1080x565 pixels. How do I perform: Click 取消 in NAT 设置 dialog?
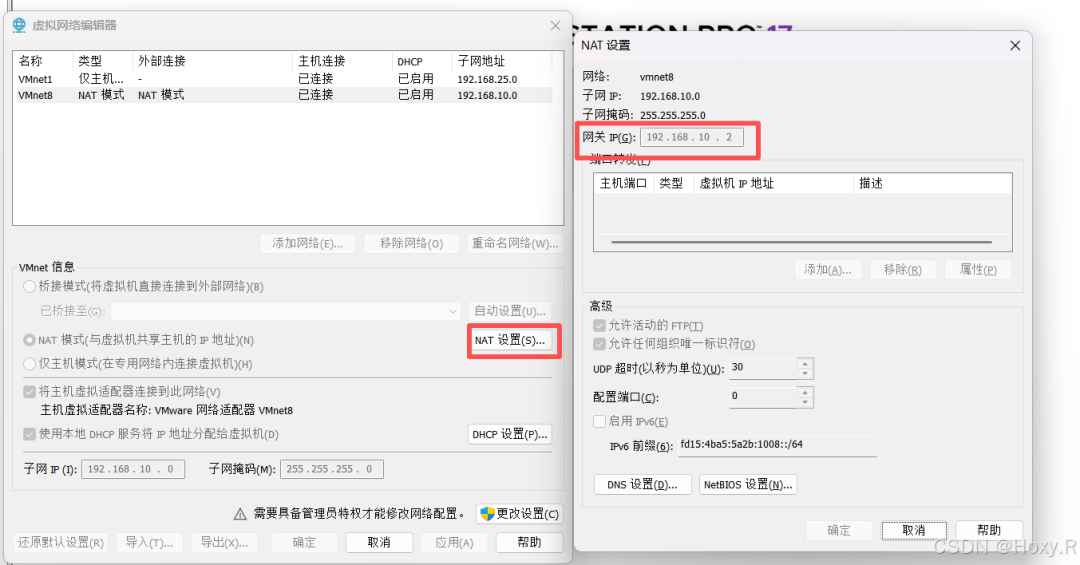tap(914, 530)
